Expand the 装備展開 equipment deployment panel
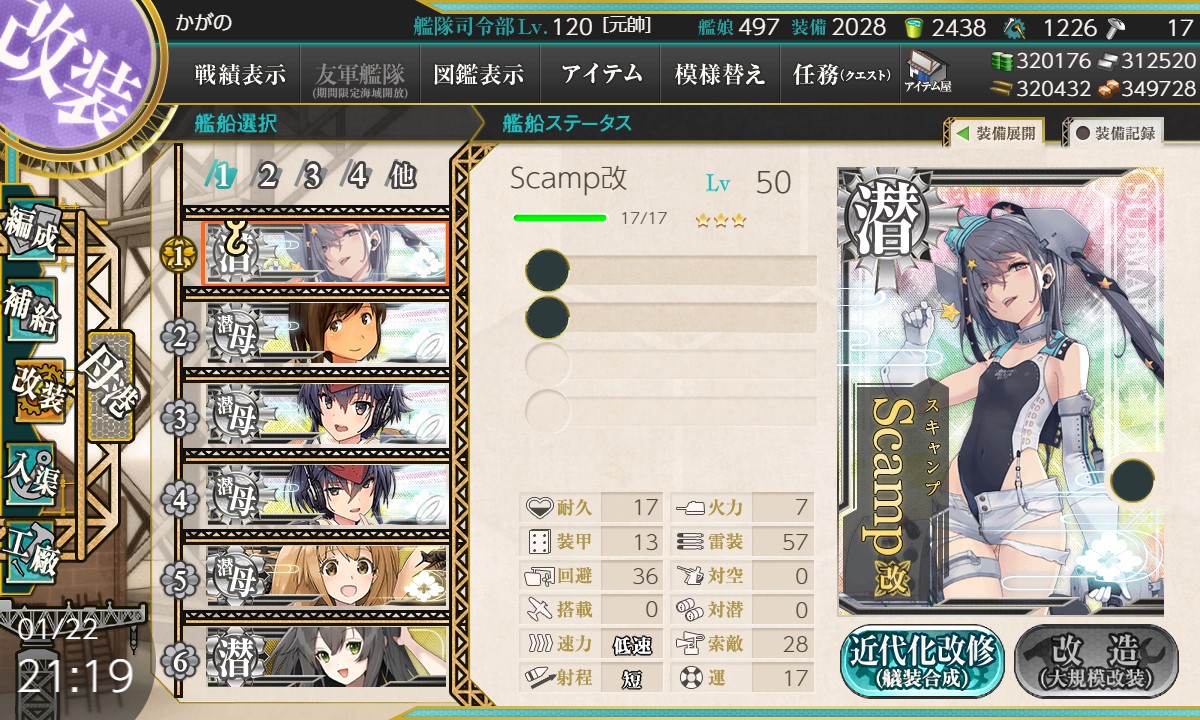 pyautogui.click(x=994, y=132)
